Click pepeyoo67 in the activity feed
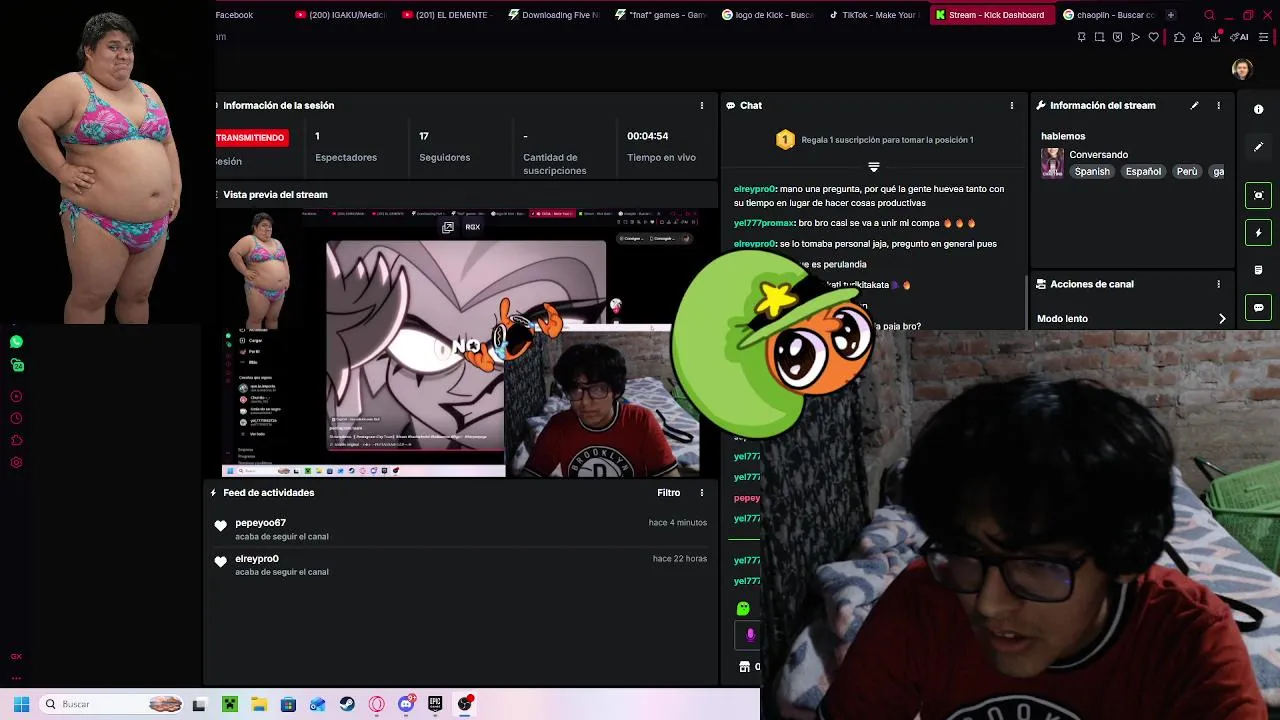This screenshot has height=720, width=1280. (x=260, y=523)
